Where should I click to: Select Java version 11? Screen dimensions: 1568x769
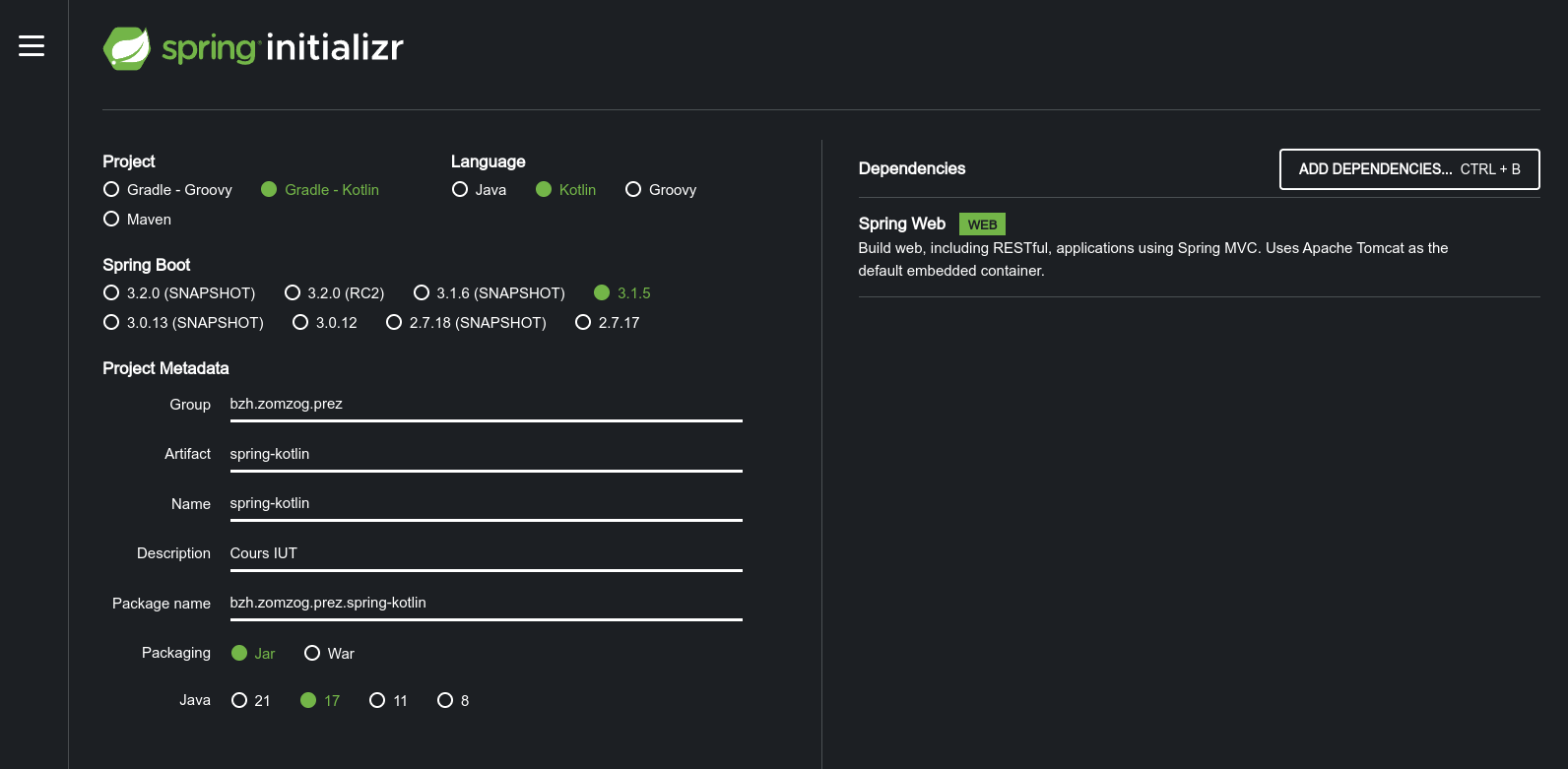[x=388, y=701]
